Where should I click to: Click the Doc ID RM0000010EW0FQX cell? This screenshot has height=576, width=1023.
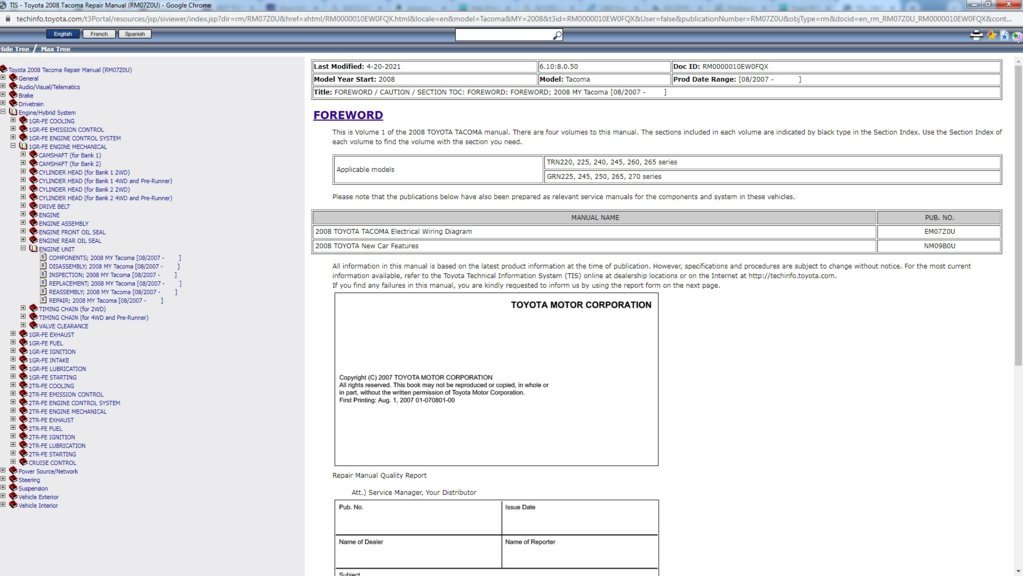(836, 67)
